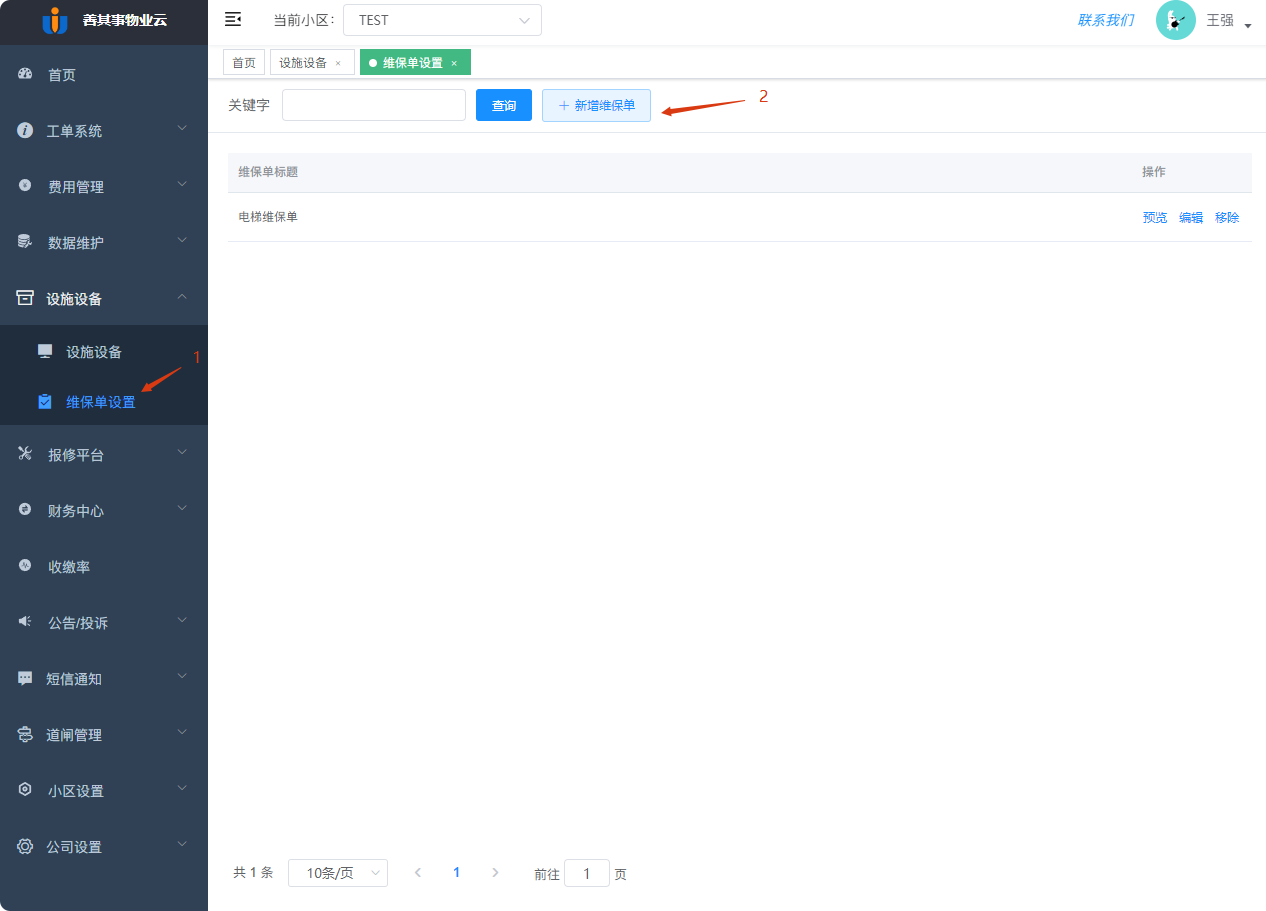Collapse the sidebar using the hamburger icon

[233, 19]
